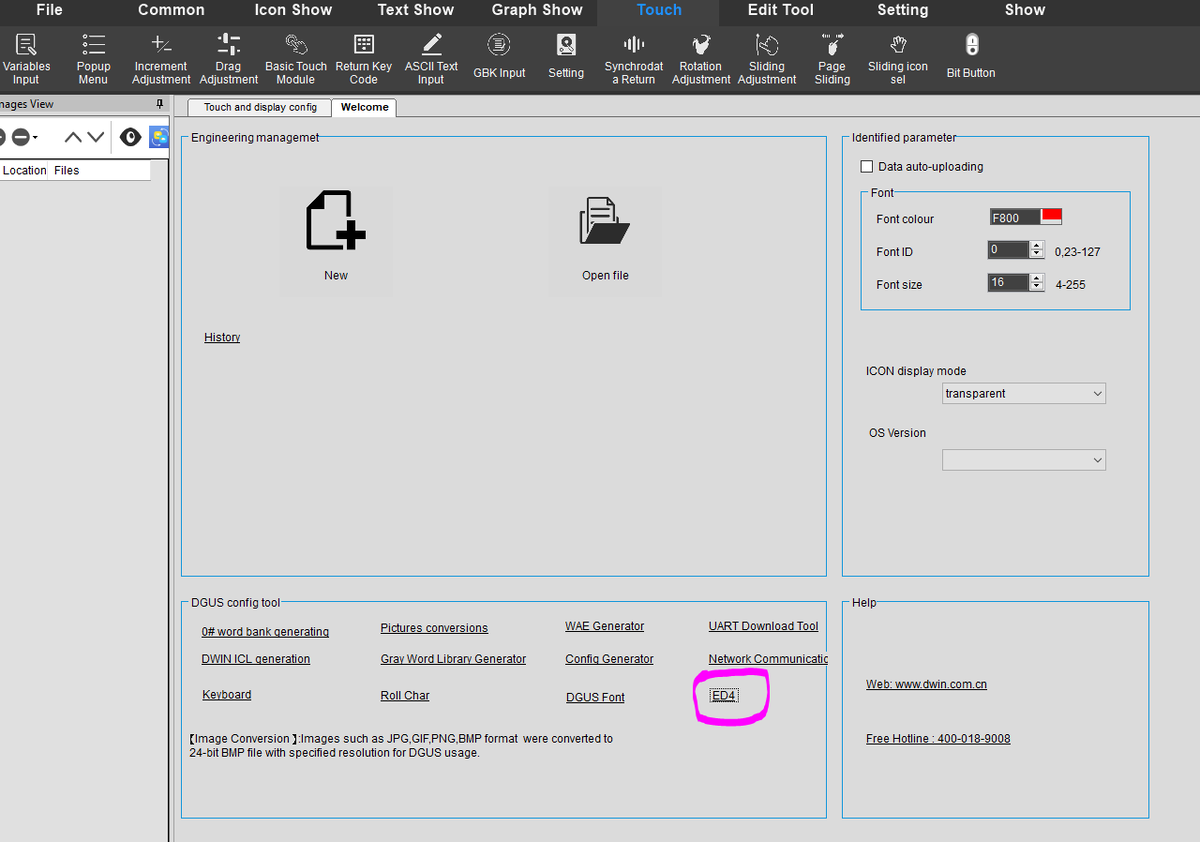Select the Popup Menu tool
This screenshot has width=1200, height=842.
click(x=93, y=59)
